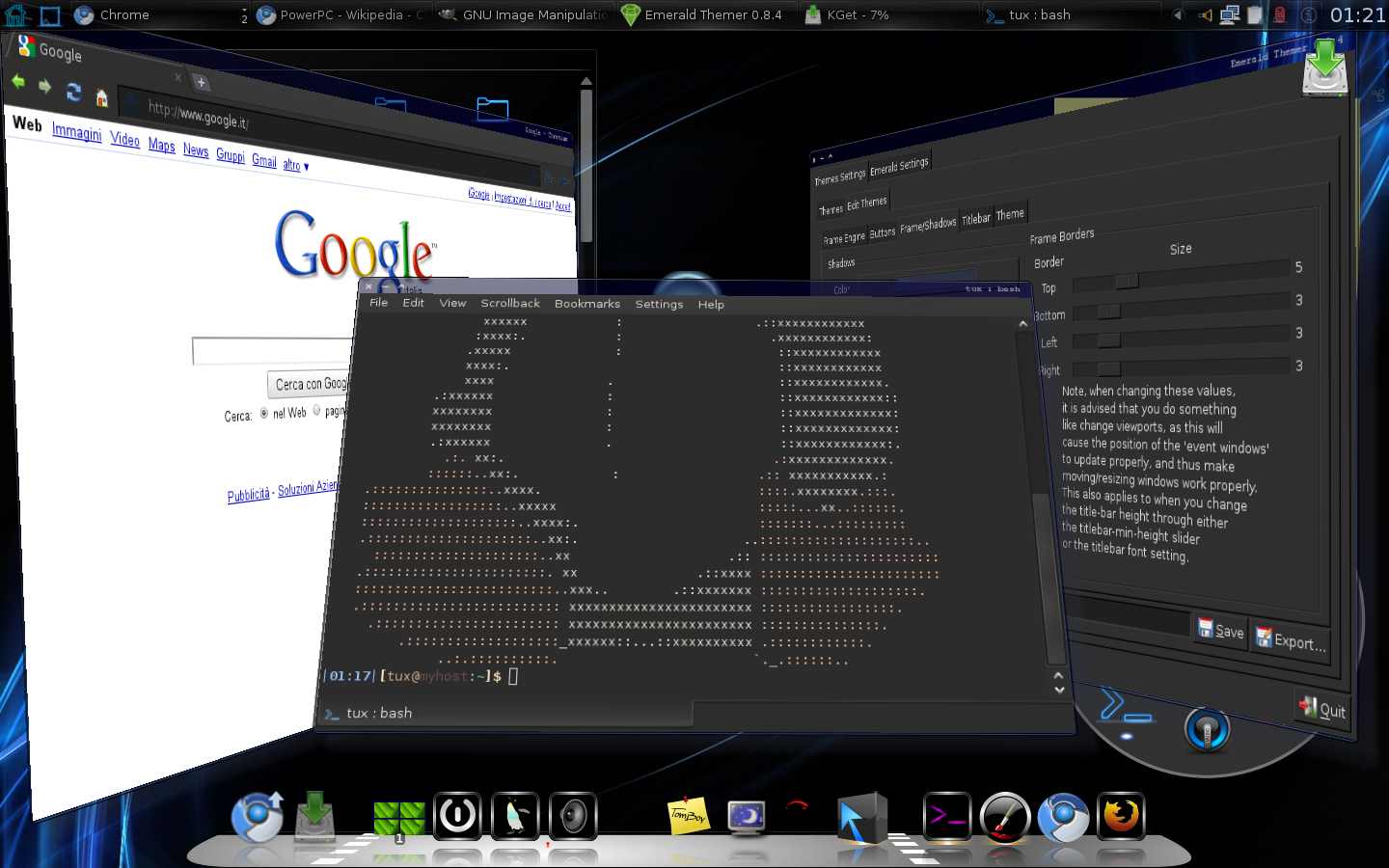Click Google search input field
Screen dimensions: 1389x868
click(x=272, y=351)
